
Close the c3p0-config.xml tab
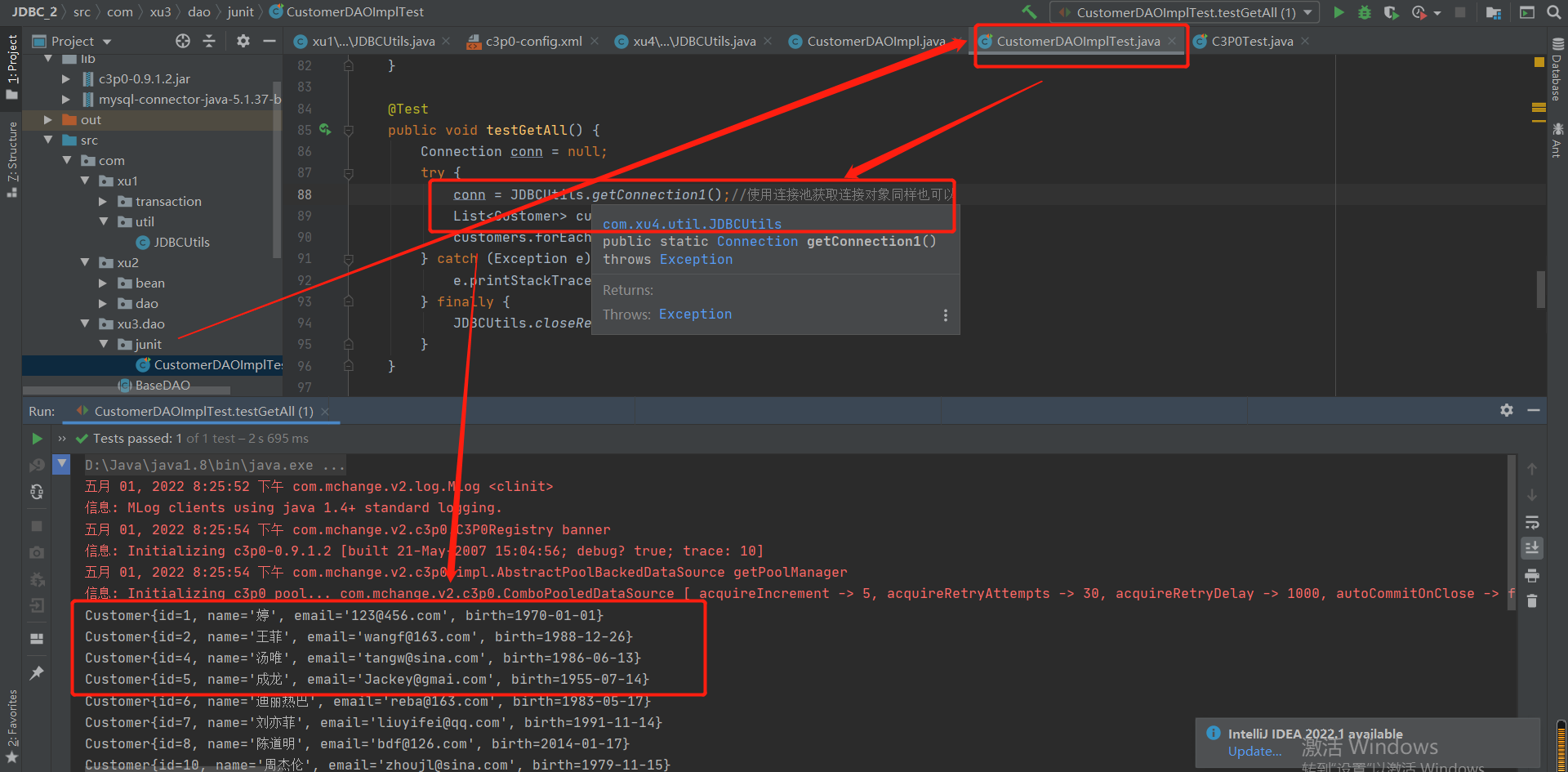point(595,41)
